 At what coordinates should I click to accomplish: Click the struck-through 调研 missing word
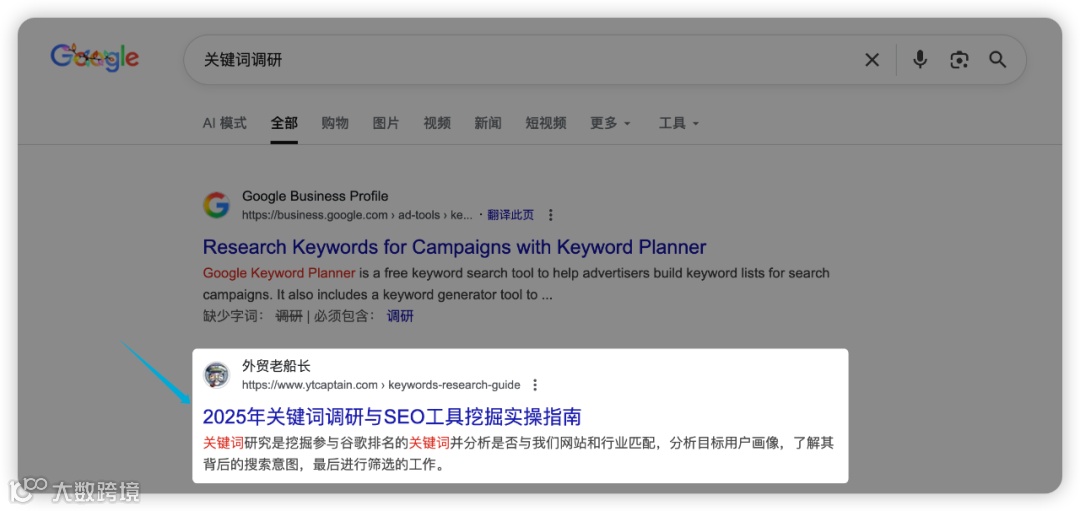(x=289, y=317)
